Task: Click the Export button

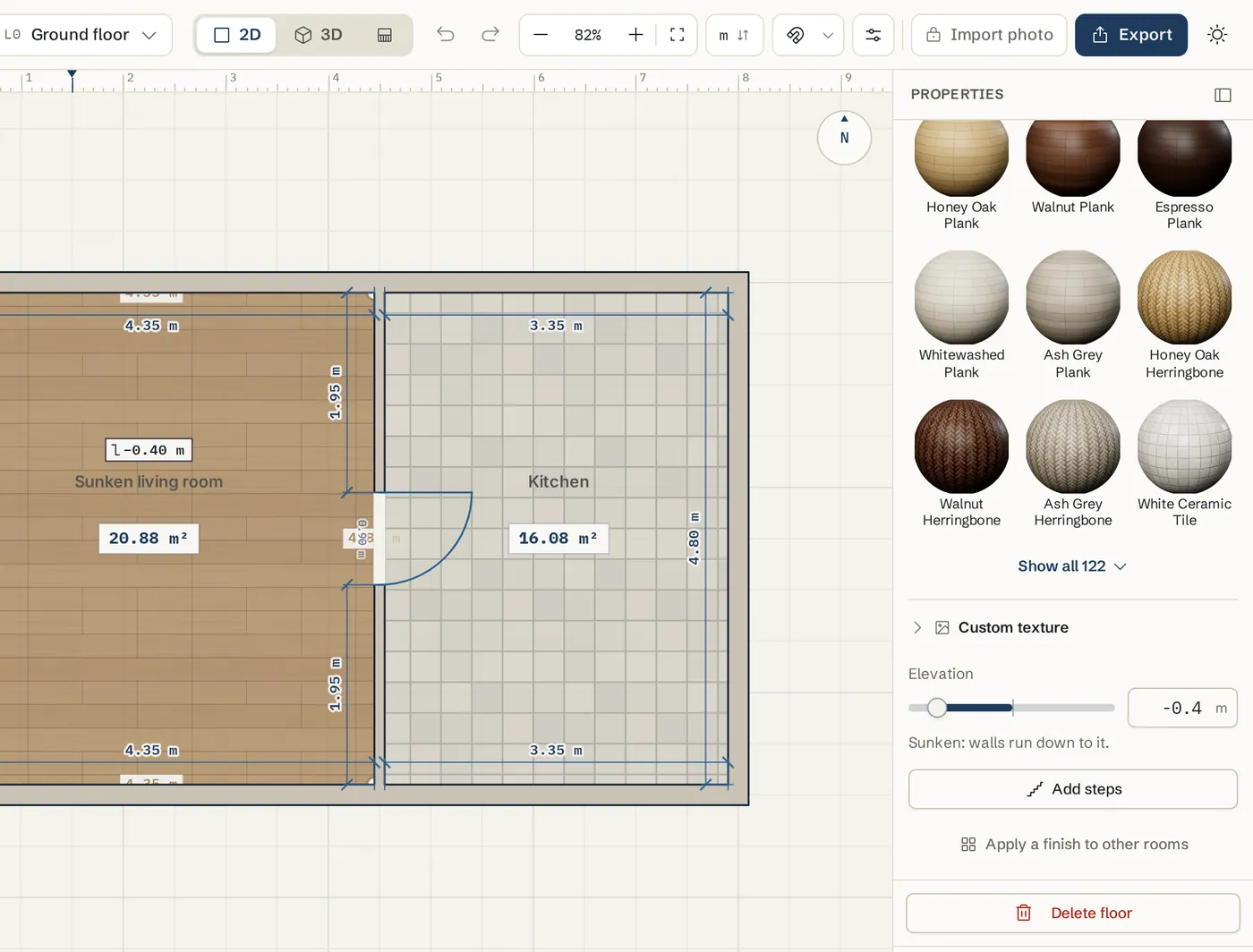Action: point(1131,35)
